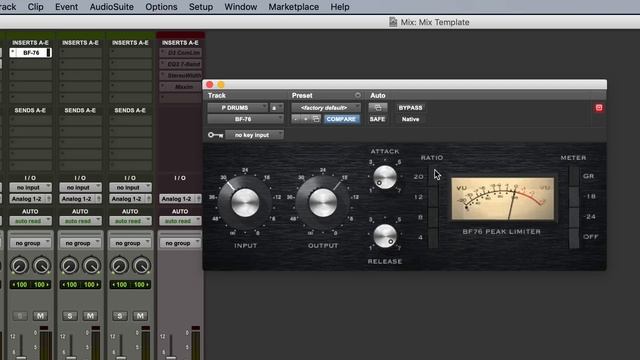Open the no key input dropdown
640x360 pixels.
click(254, 135)
